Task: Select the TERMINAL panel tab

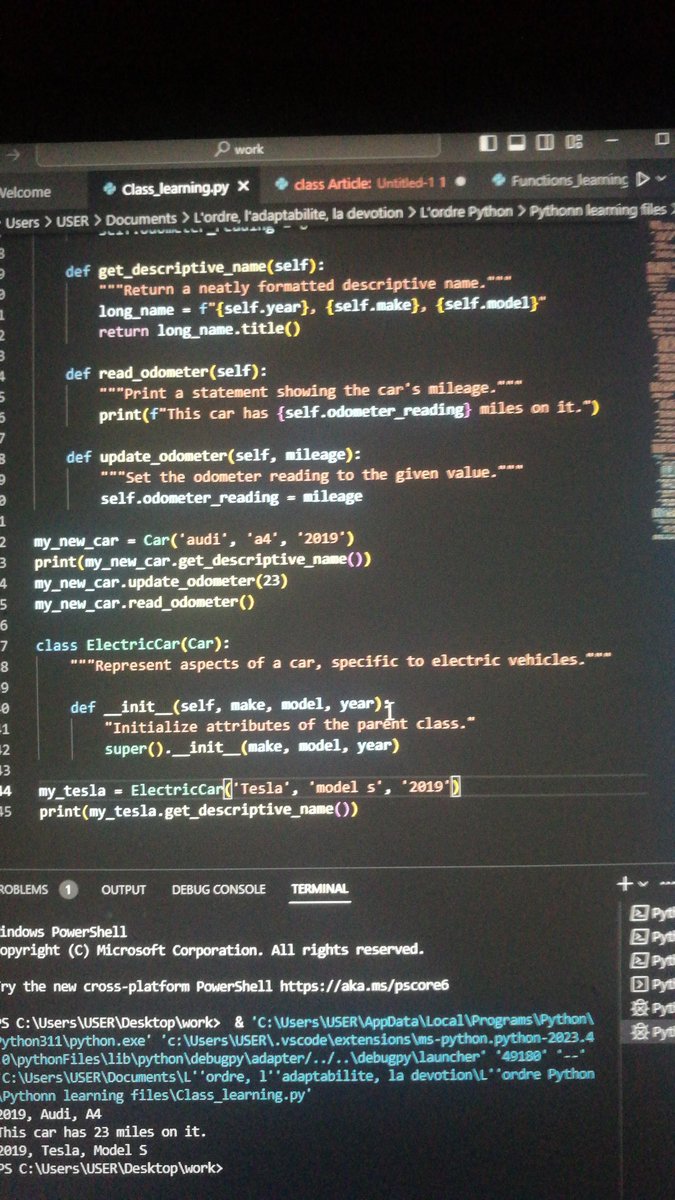Action: pyautogui.click(x=320, y=888)
